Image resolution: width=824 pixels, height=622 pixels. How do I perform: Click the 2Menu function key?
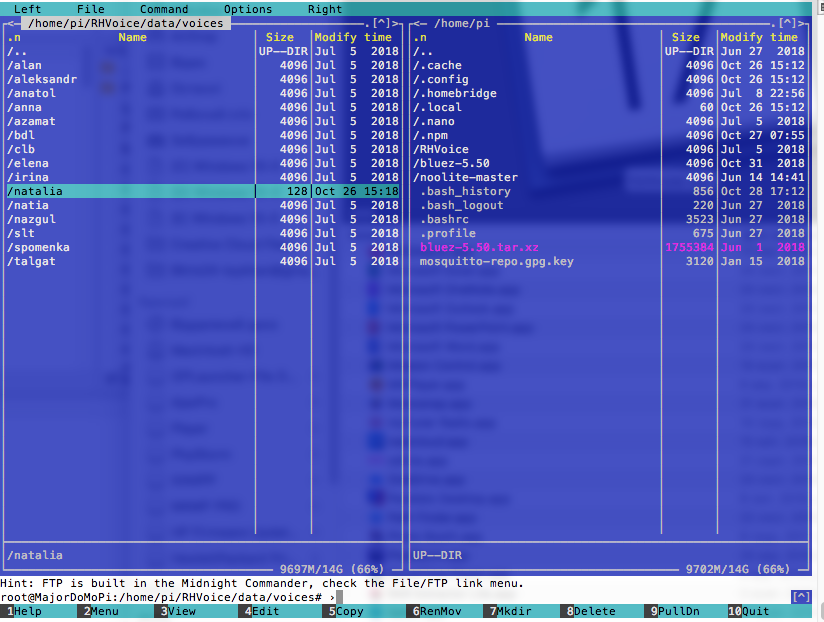point(101,611)
